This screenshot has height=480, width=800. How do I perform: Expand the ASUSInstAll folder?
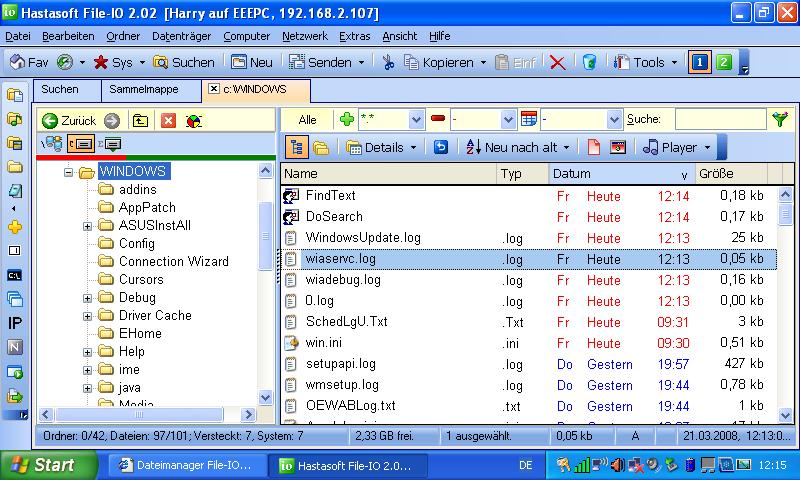point(87,226)
